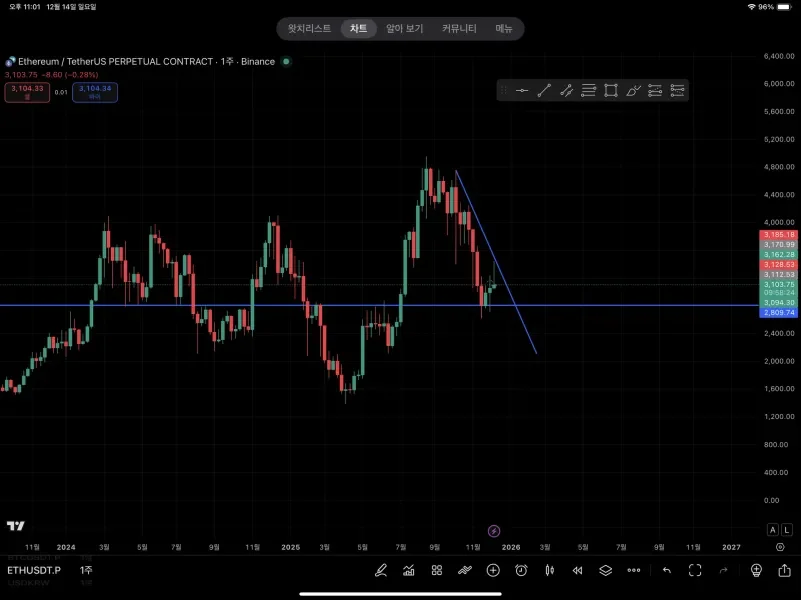
Task: Redo the chart action
Action: pos(723,570)
